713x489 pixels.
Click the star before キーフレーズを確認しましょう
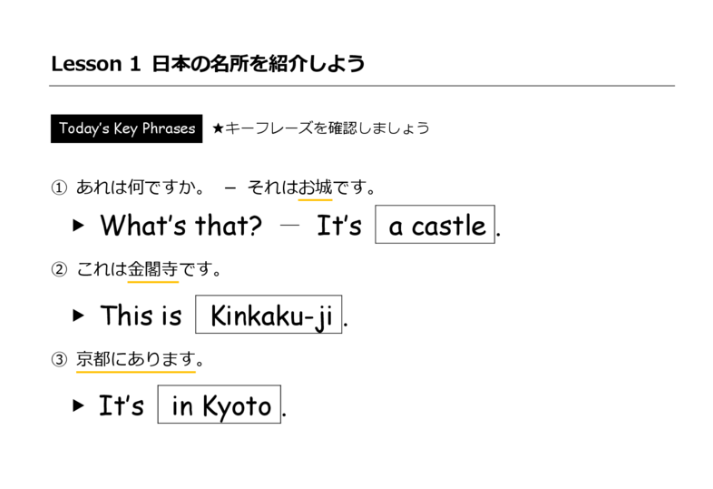pyautogui.click(x=218, y=128)
